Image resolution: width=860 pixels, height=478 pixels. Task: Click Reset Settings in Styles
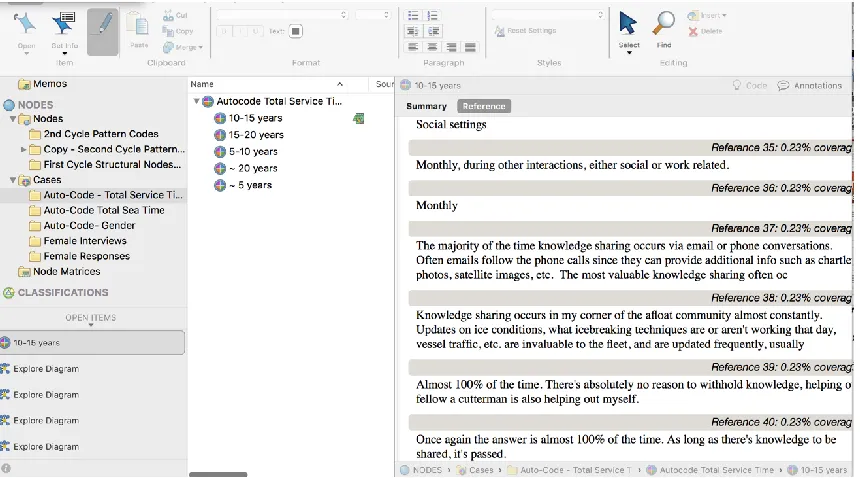point(525,31)
